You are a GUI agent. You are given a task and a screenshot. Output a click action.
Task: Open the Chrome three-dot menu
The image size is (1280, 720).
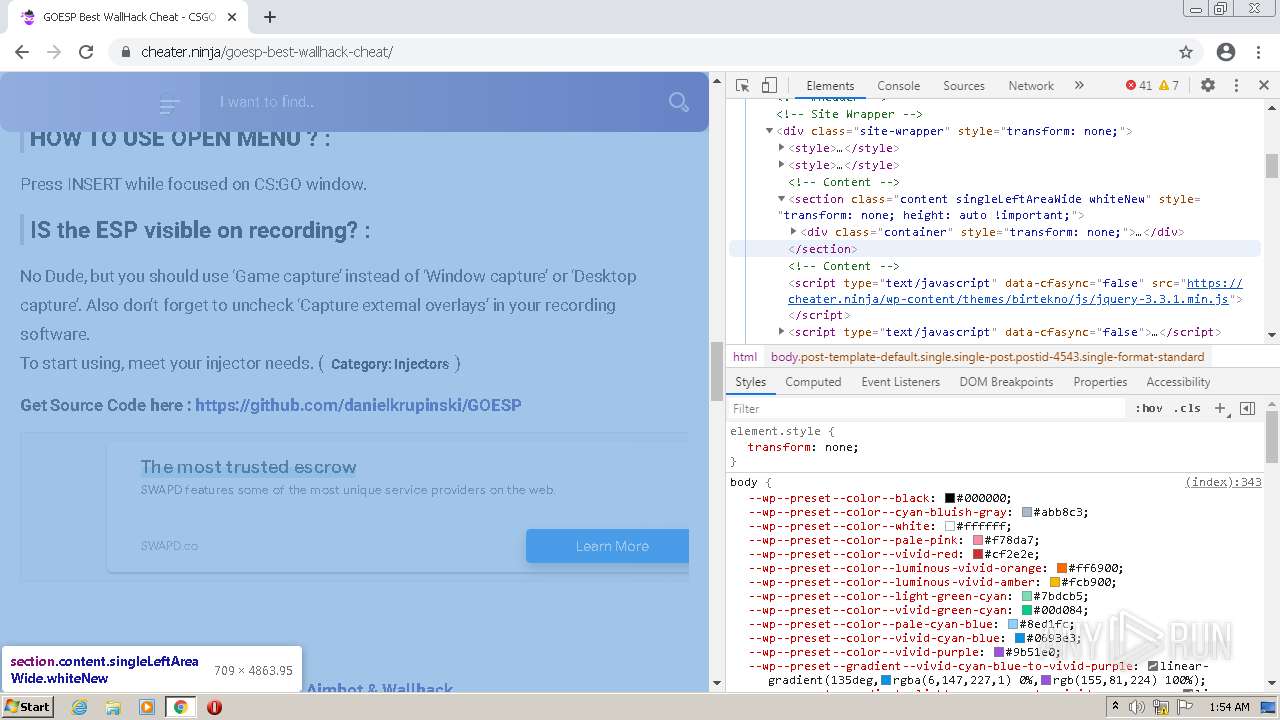(1258, 52)
